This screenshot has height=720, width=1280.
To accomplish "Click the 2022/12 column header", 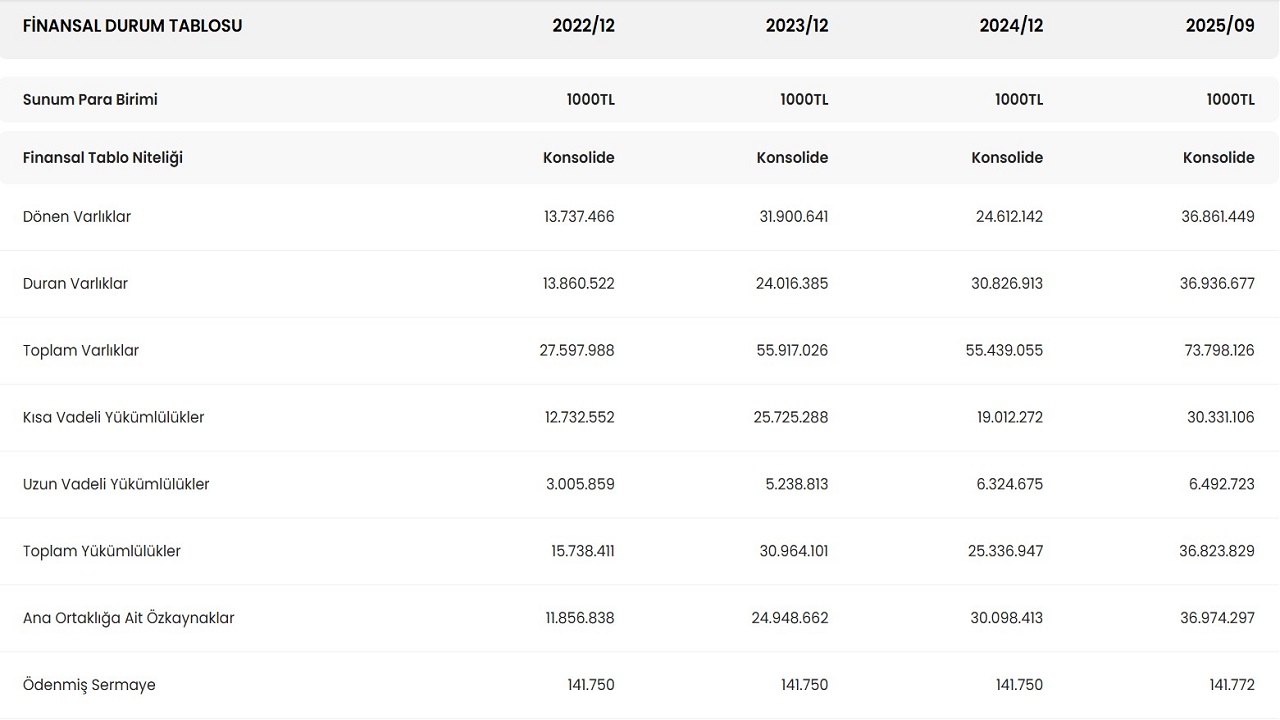I will pyautogui.click(x=583, y=26).
